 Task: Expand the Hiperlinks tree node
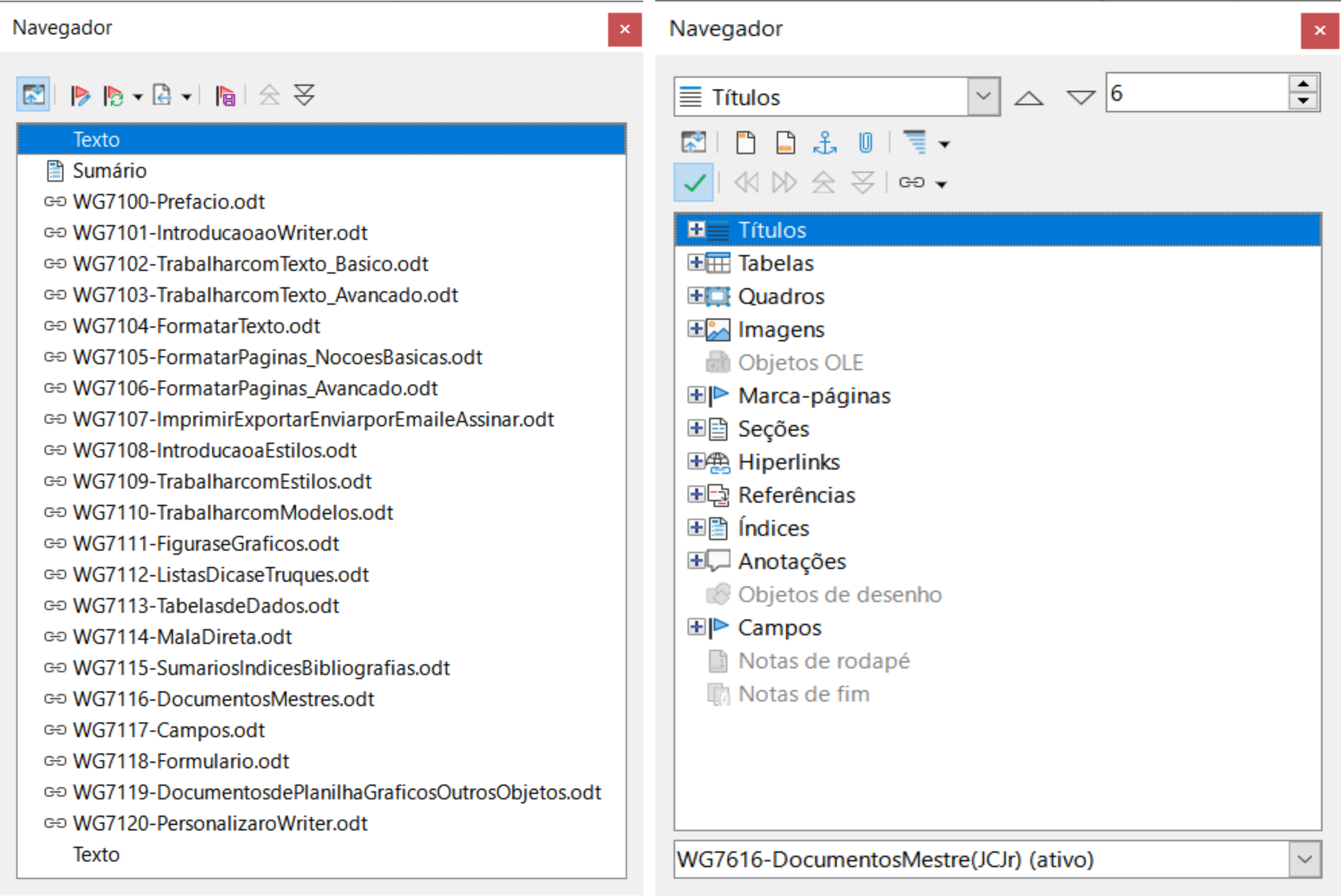click(x=696, y=461)
